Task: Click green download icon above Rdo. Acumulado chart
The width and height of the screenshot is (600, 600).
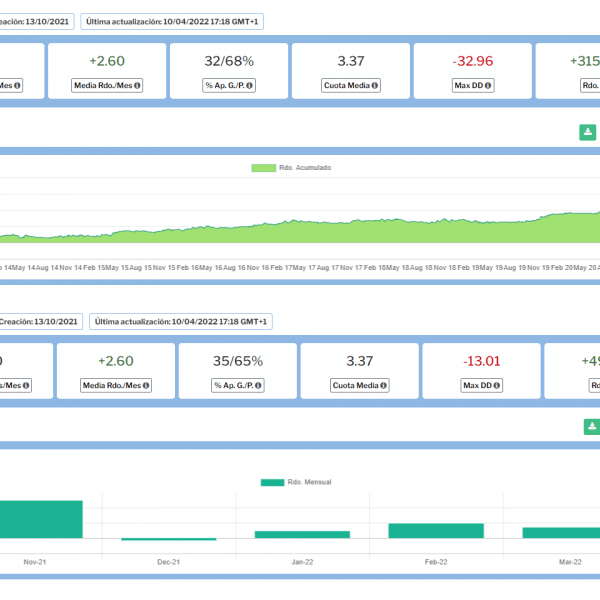Action: click(588, 132)
